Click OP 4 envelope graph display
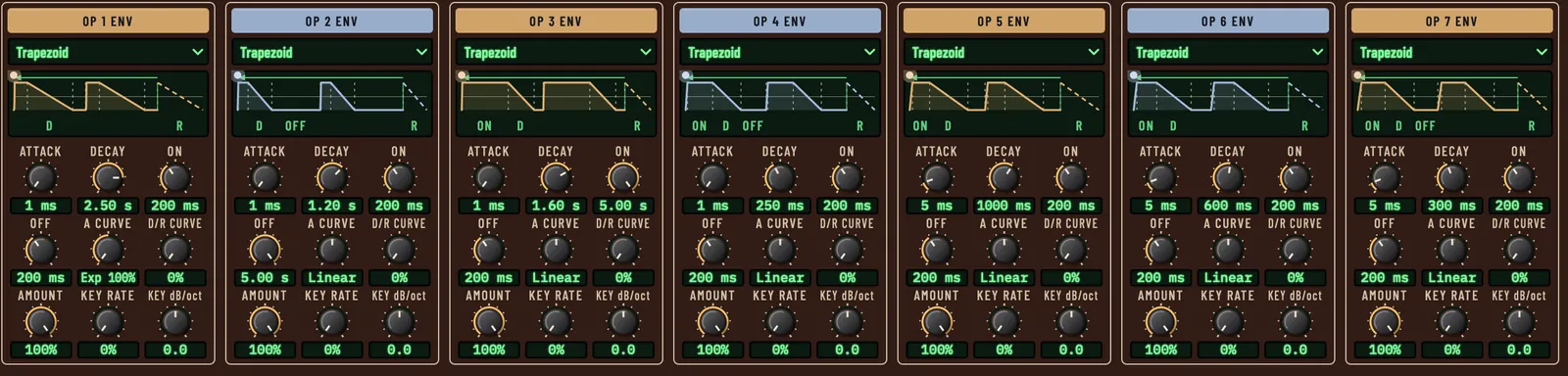The height and width of the screenshot is (376, 1568). pyautogui.click(x=780, y=103)
